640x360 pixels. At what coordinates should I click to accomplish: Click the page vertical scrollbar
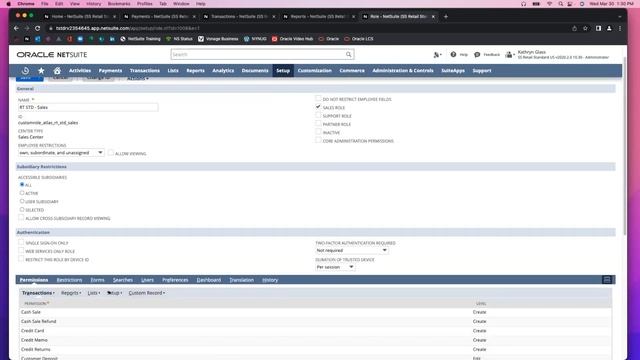[625, 147]
